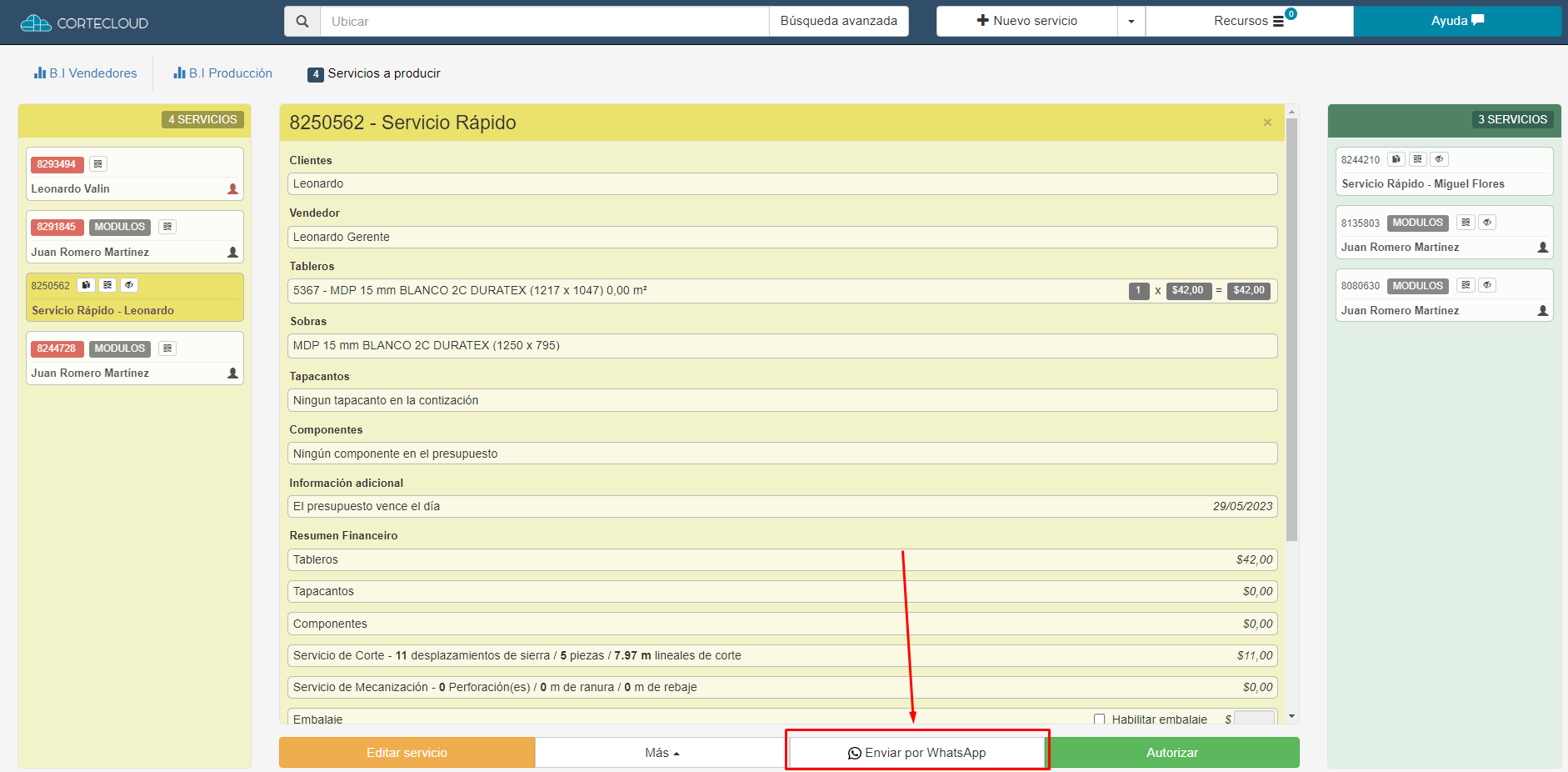Click the 5367 MDP 15 mm BLANCO tablero row
This screenshot has width=1568, height=772.
pyautogui.click(x=782, y=290)
